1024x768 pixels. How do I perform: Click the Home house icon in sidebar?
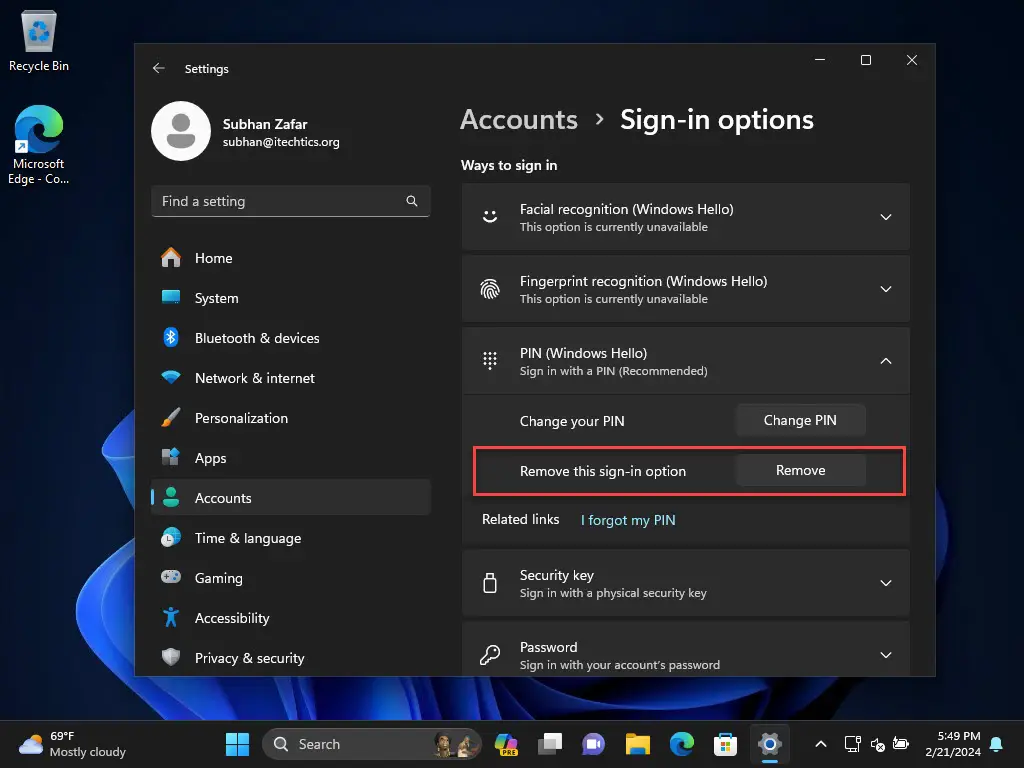[171, 258]
